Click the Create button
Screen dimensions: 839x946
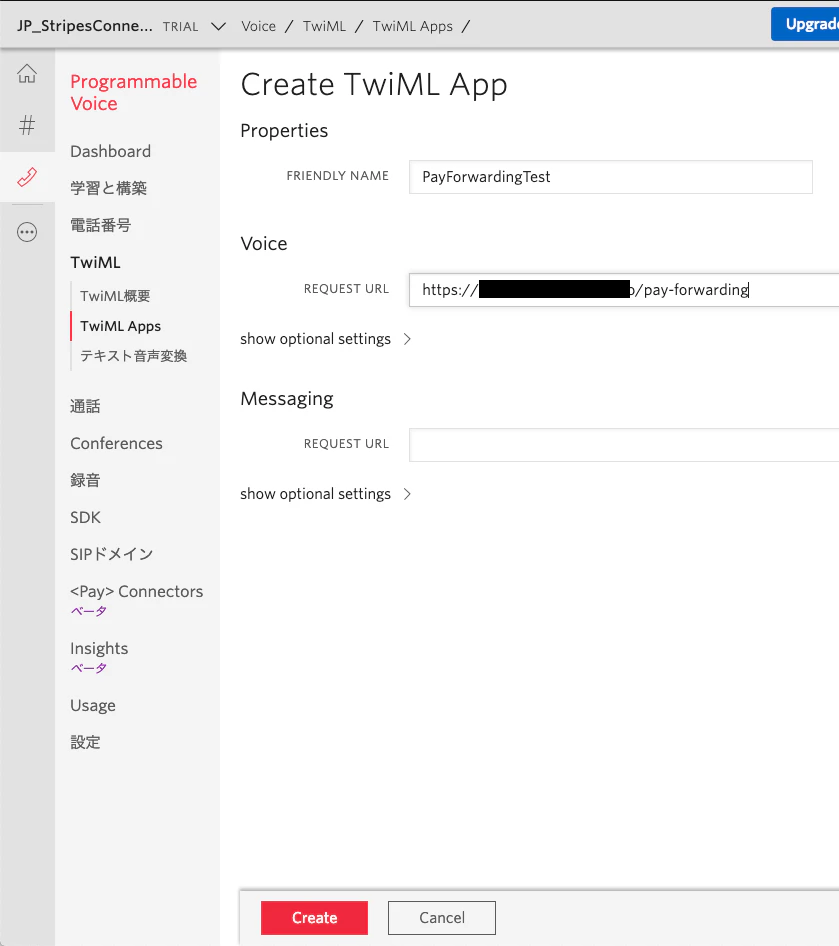coord(314,918)
